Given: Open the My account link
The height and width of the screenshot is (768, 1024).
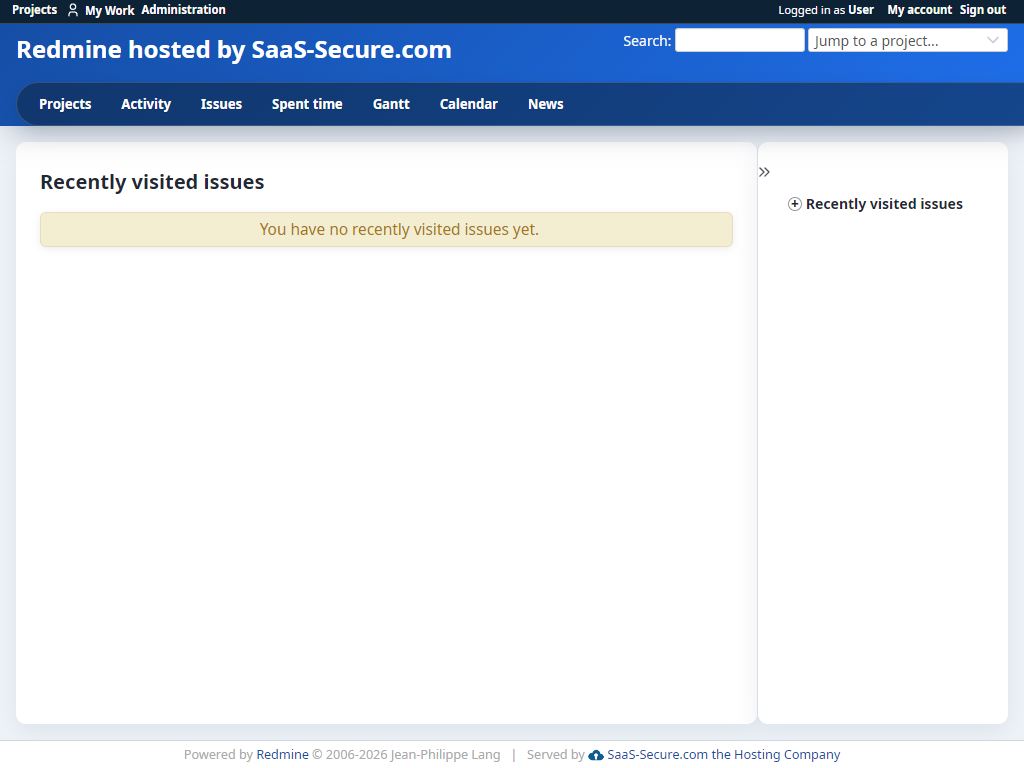Looking at the screenshot, I should pos(920,10).
